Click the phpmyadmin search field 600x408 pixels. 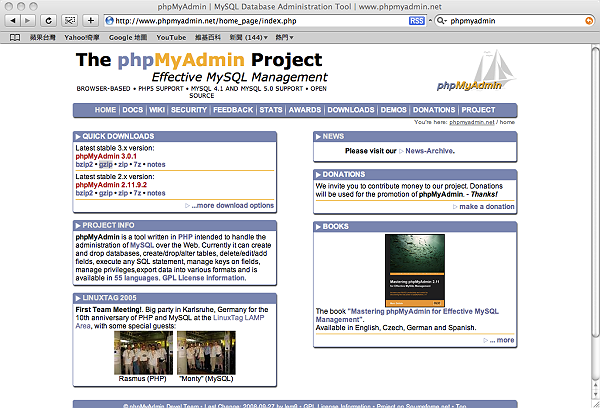click(x=515, y=21)
